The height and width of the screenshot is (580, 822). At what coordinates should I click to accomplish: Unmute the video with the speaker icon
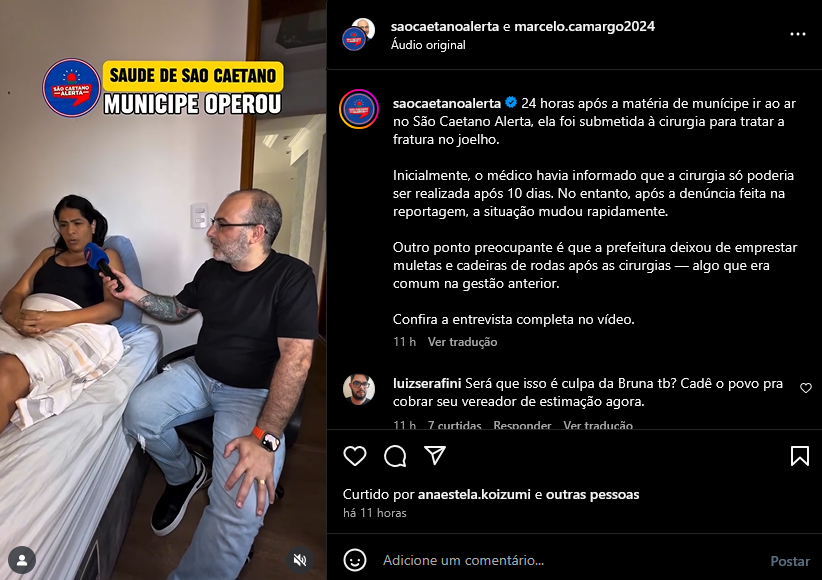coord(300,560)
